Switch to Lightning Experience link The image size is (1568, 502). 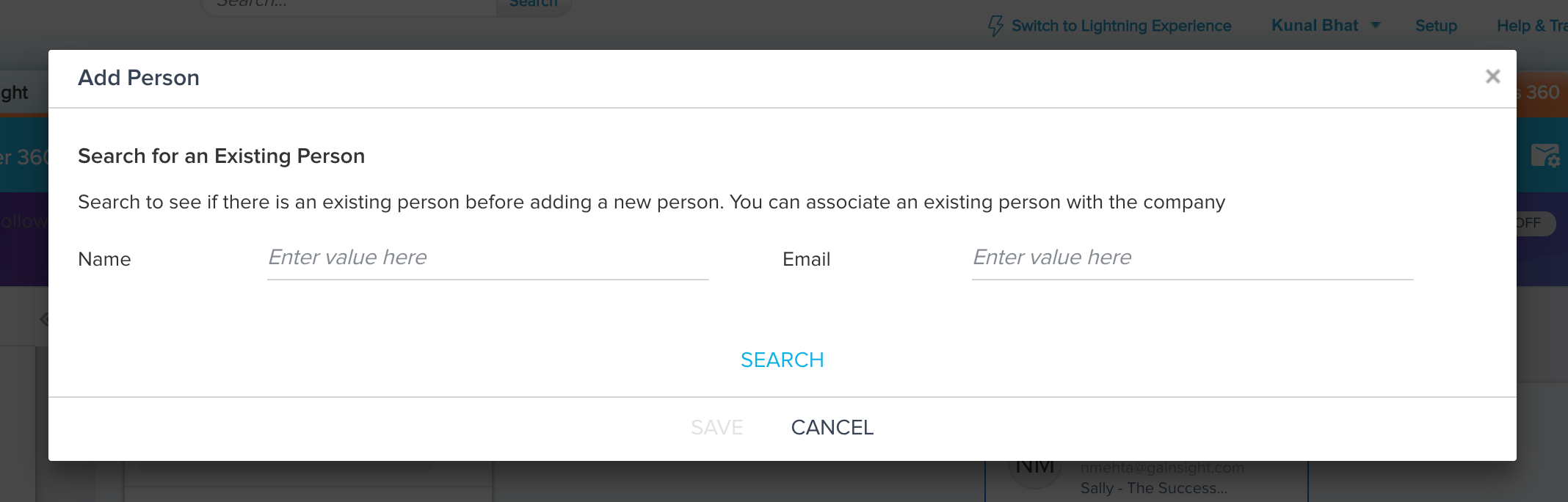(1121, 26)
